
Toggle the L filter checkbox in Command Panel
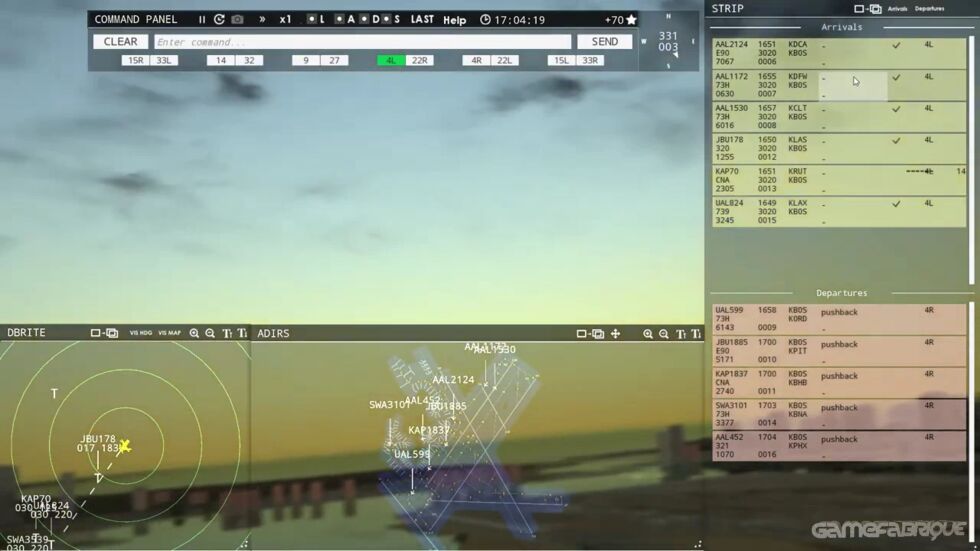pos(312,19)
